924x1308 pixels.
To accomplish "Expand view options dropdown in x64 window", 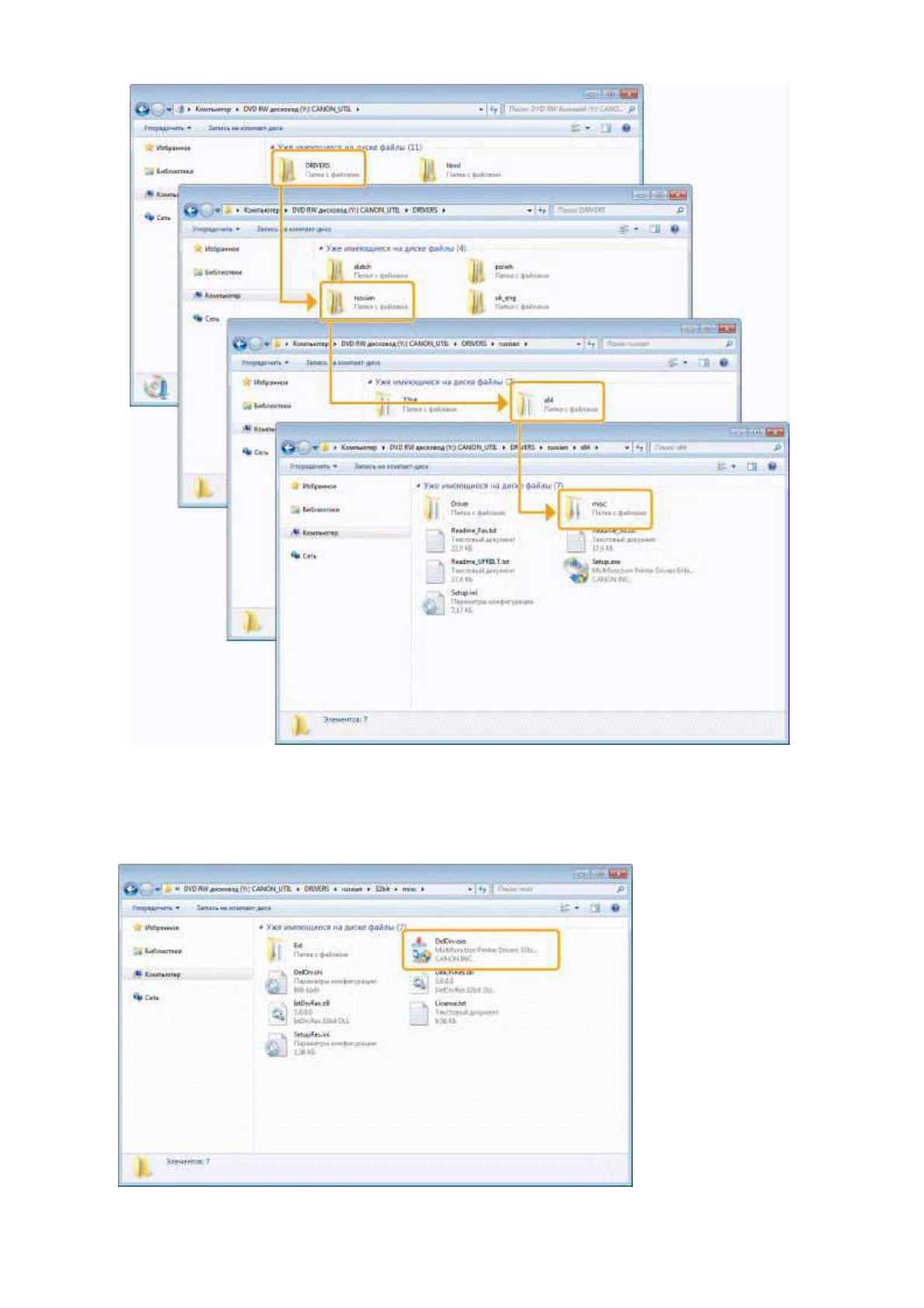I will click(734, 467).
